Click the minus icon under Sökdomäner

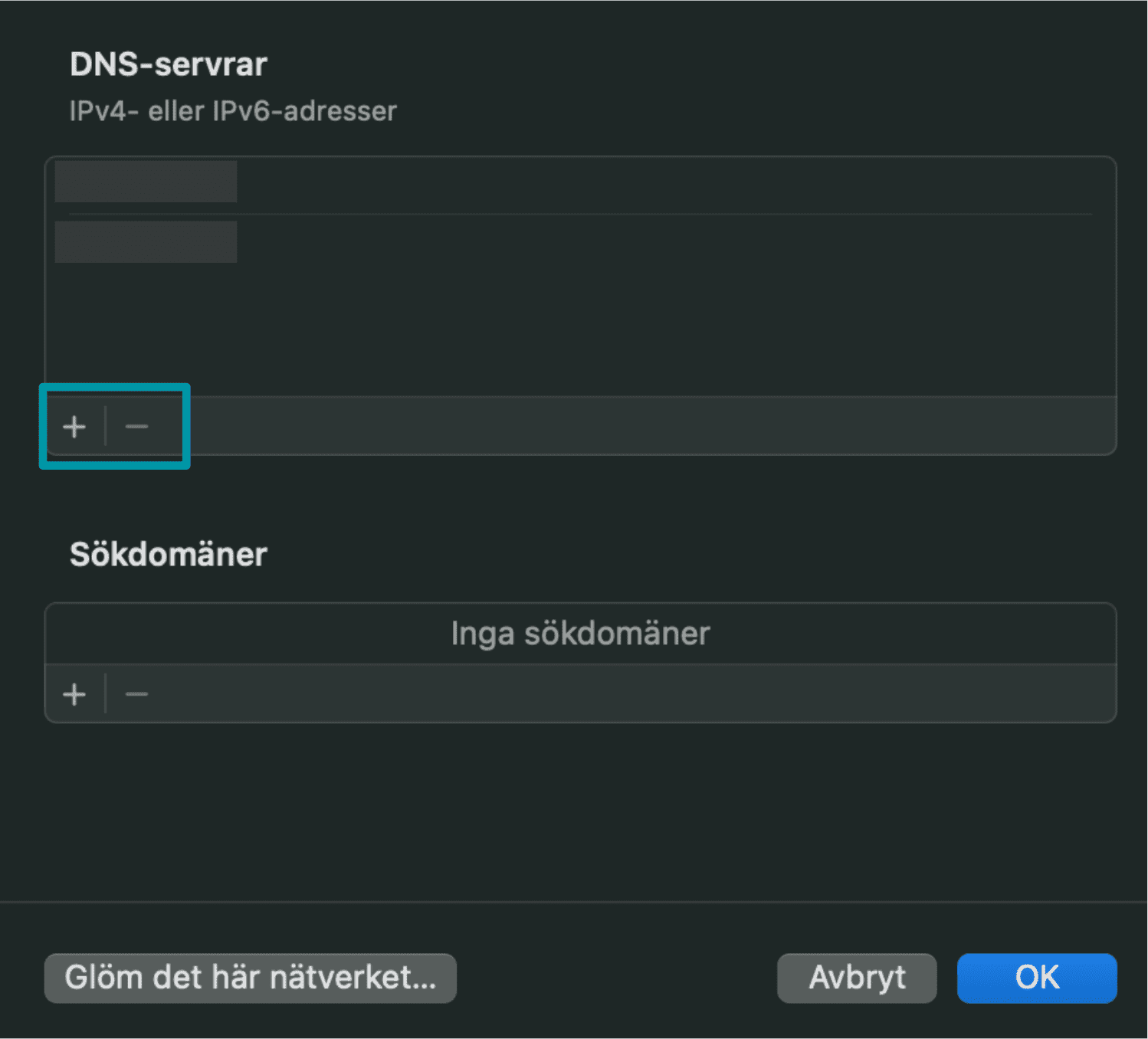coord(136,693)
